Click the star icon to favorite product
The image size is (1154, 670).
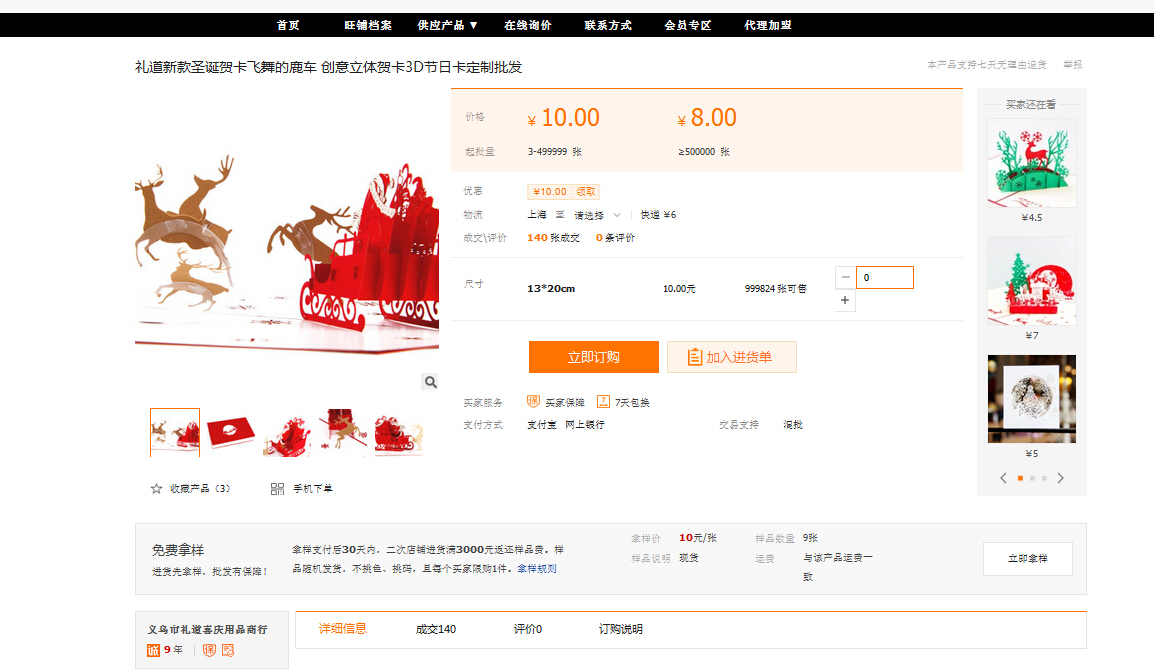coord(156,489)
